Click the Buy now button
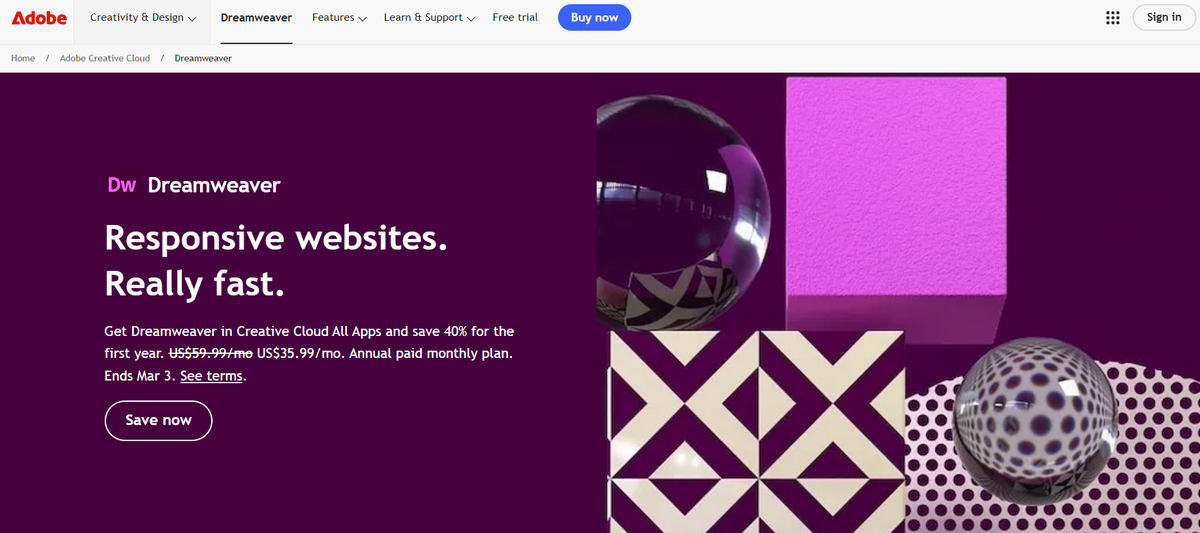 click(x=594, y=17)
